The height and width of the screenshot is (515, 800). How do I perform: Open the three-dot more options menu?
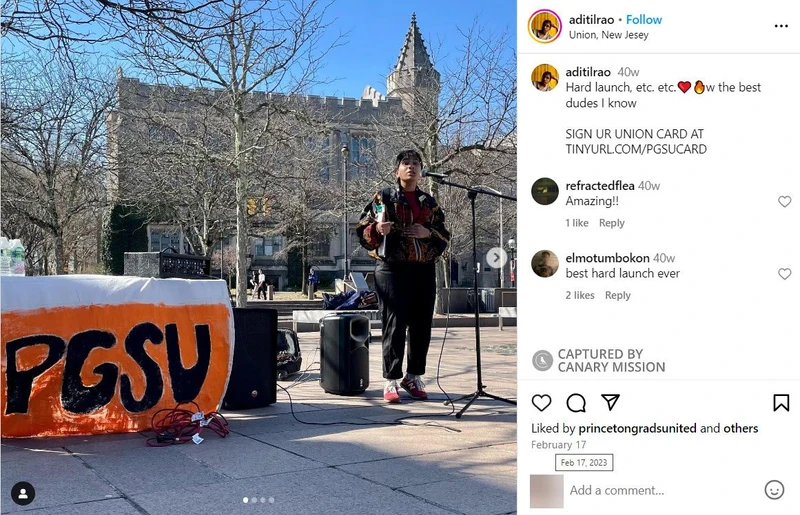[x=781, y=26]
